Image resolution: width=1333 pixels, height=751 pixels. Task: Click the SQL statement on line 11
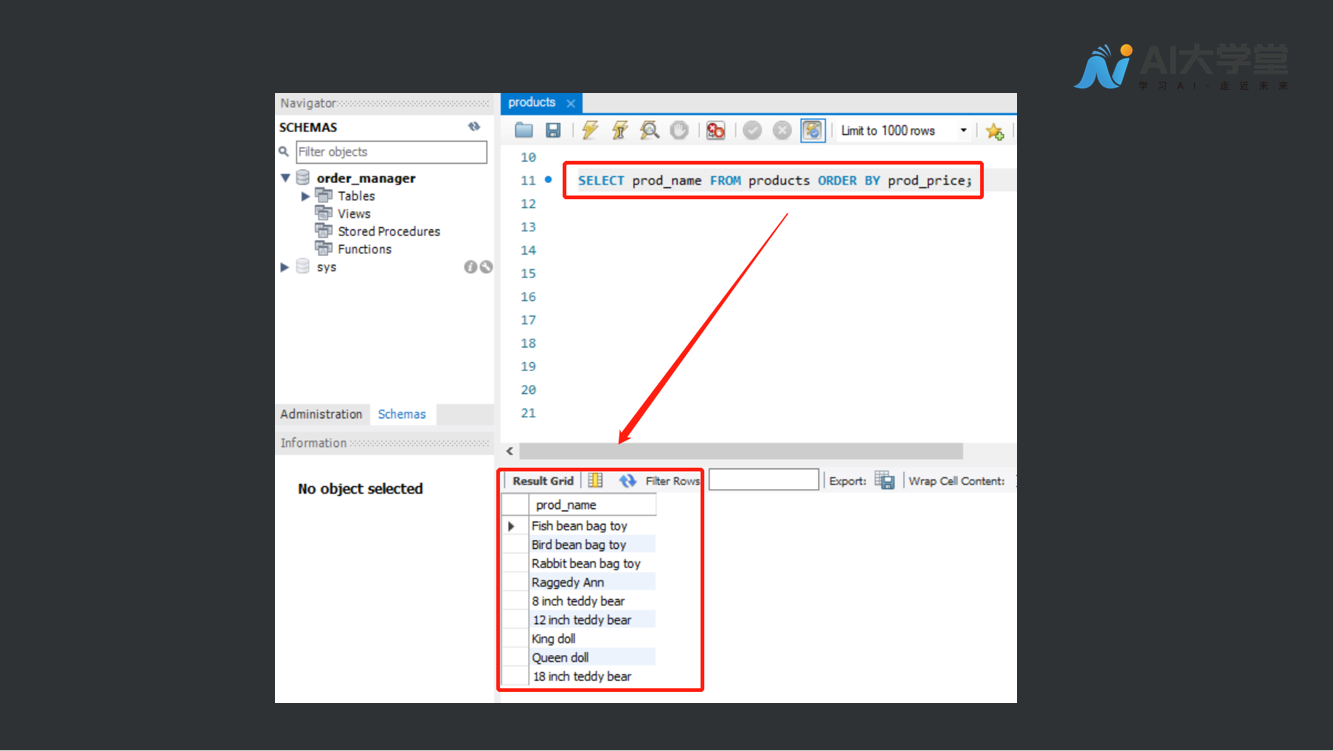pos(774,181)
